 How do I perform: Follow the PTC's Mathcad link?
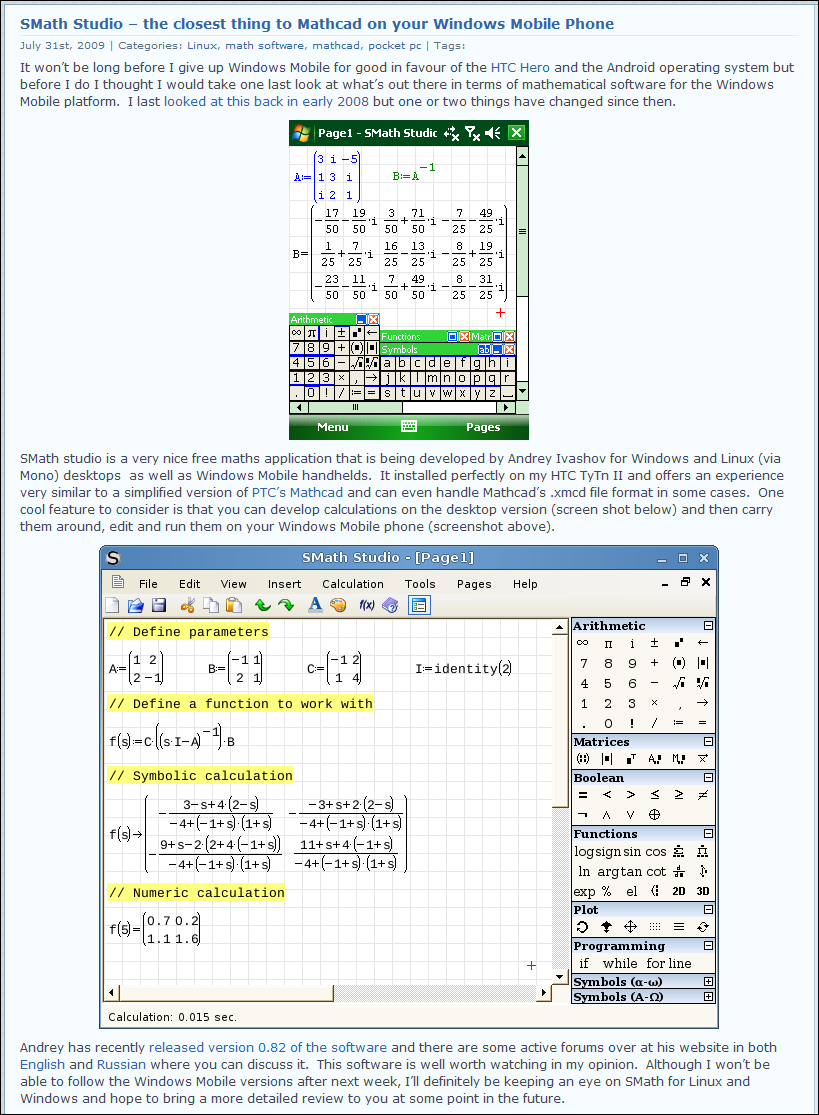tap(297, 492)
